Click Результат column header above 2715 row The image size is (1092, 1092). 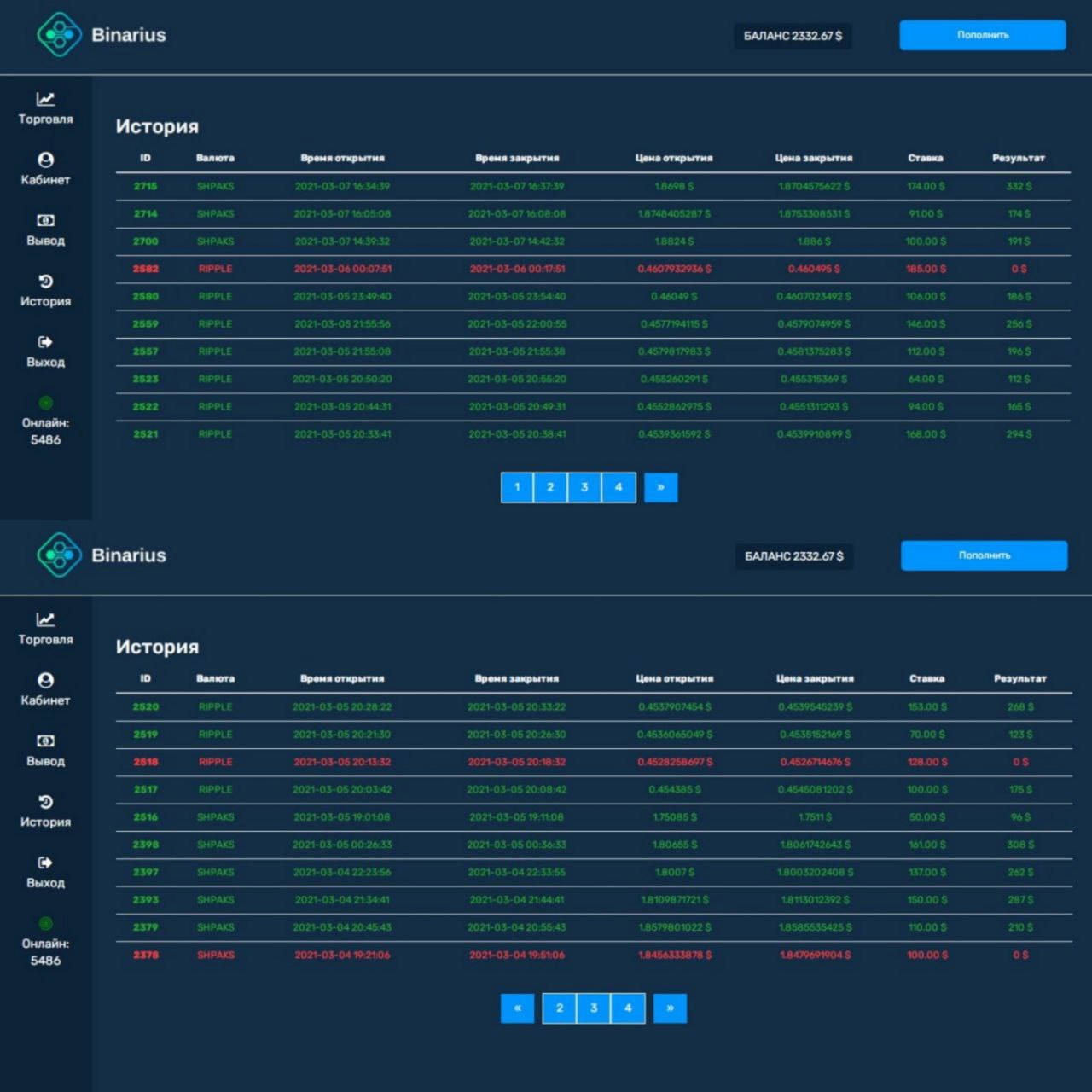[1019, 158]
